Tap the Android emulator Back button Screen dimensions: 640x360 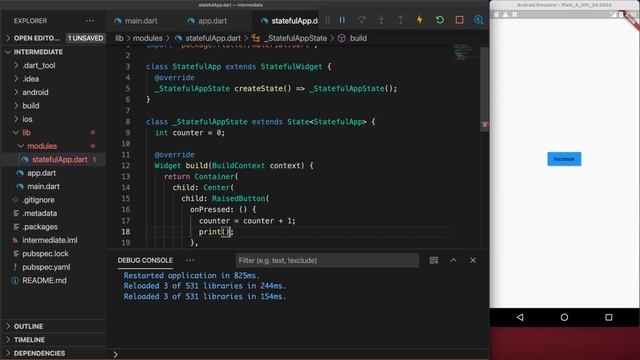click(520, 317)
